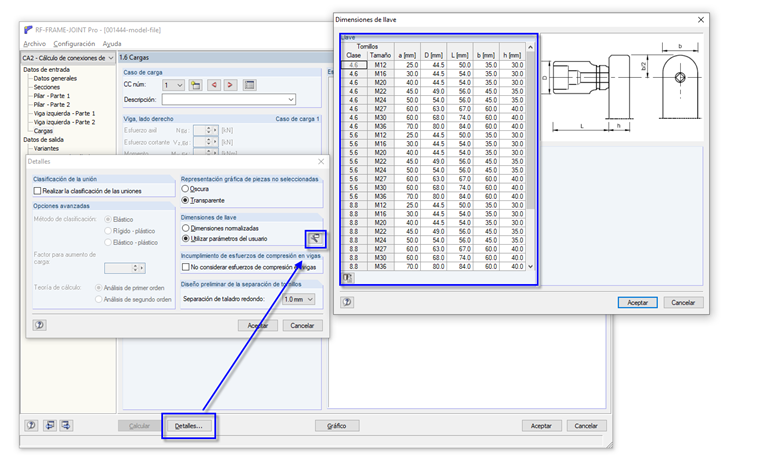This screenshot has height=456, width=760.
Task: Click Aceptar in main window footer
Action: point(541,426)
